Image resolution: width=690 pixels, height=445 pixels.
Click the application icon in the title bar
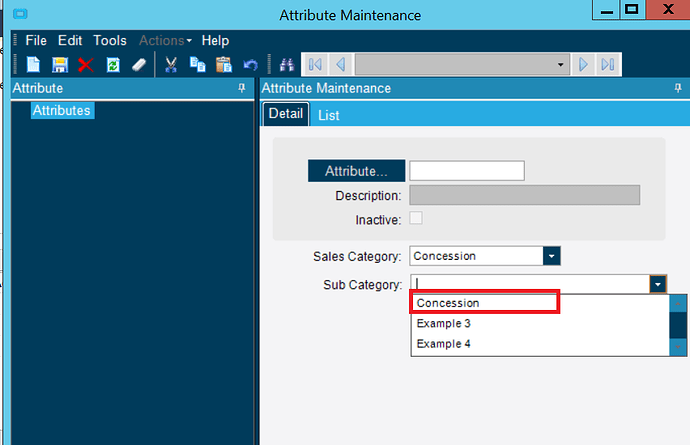click(20, 14)
